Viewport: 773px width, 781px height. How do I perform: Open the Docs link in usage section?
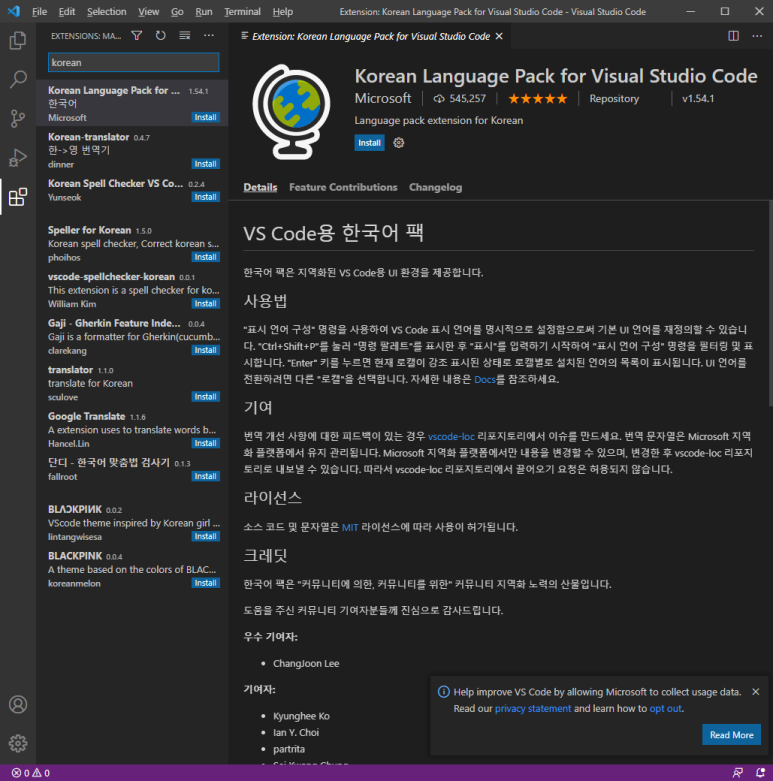[485, 380]
